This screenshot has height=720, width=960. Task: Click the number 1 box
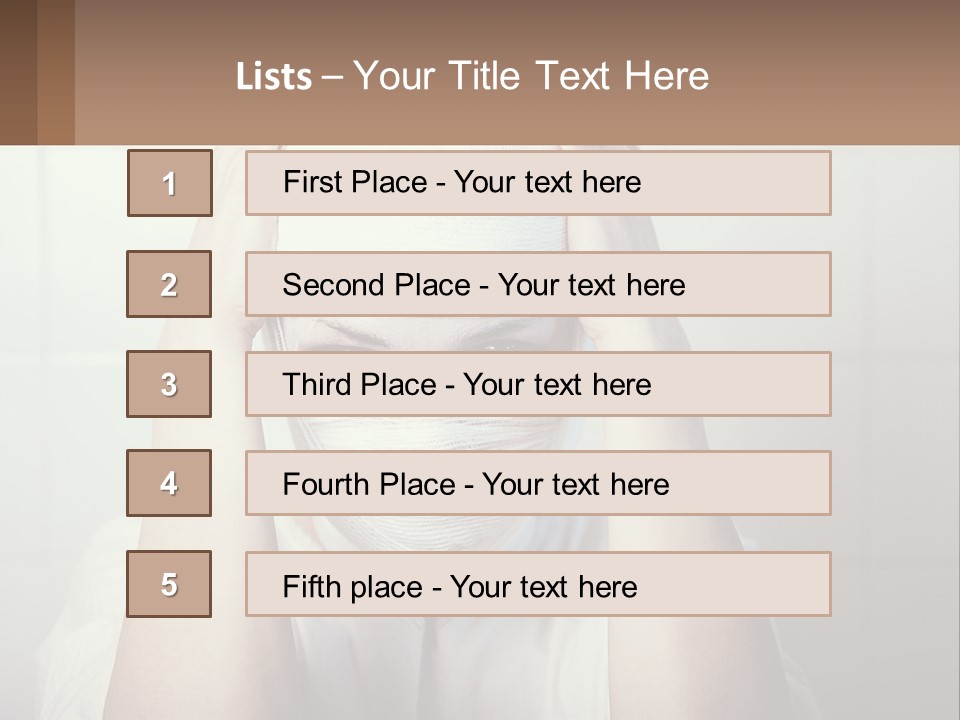coord(170,183)
